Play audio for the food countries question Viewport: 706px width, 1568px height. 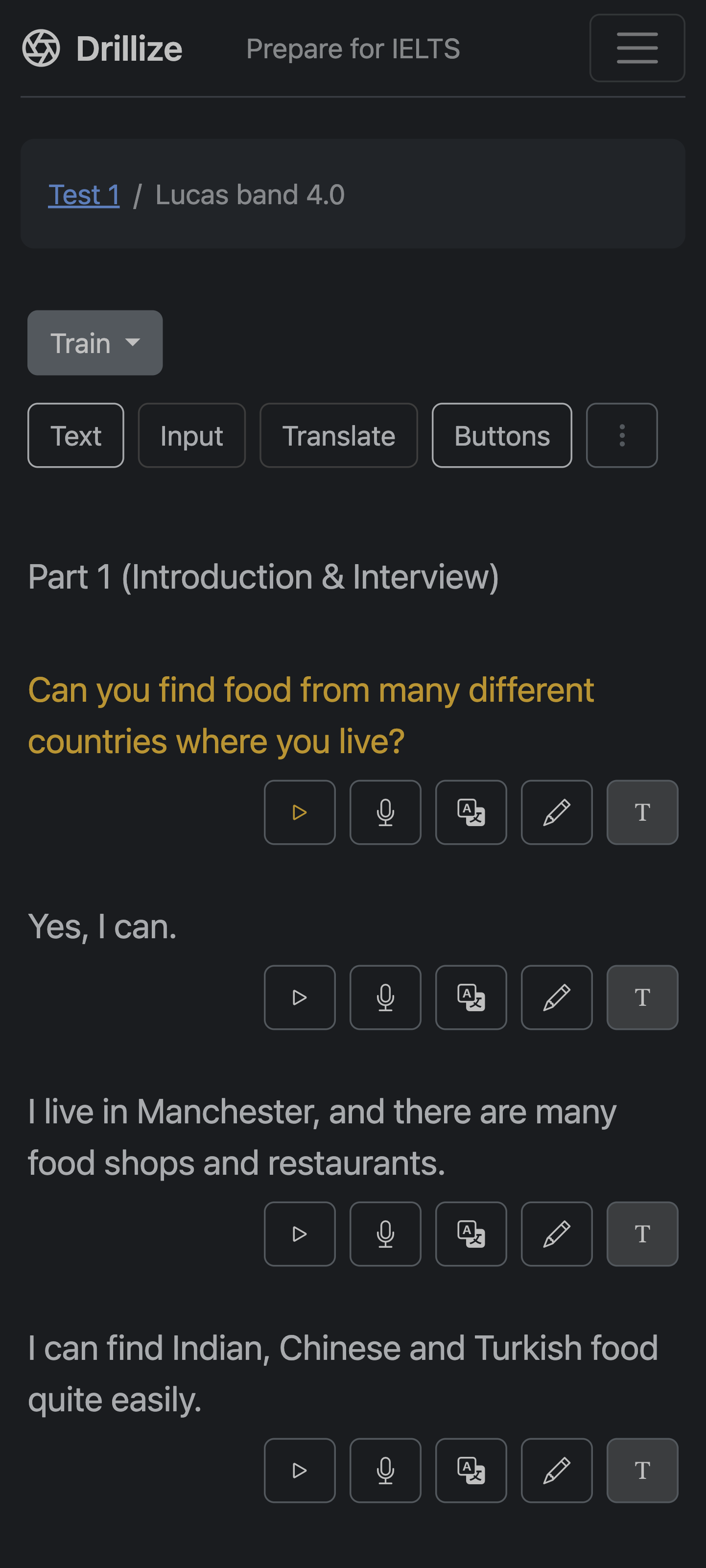pos(300,812)
